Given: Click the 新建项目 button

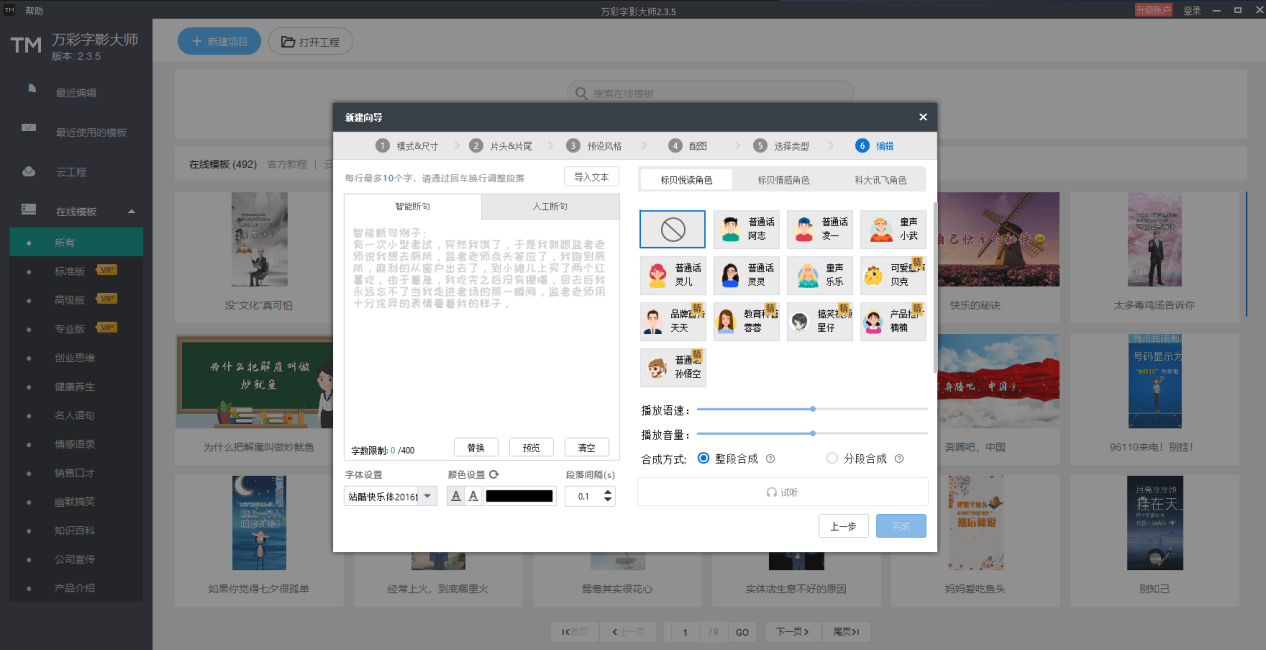Looking at the screenshot, I should [219, 42].
